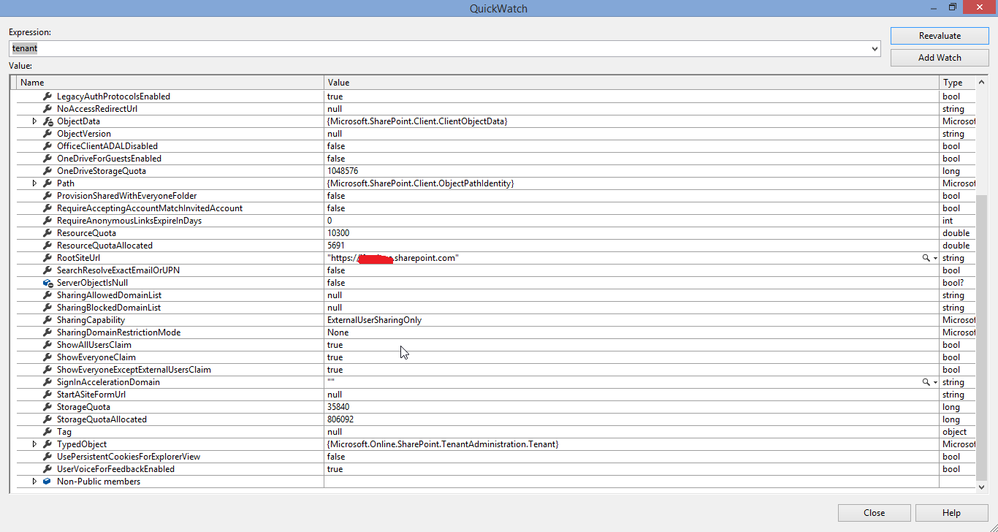
Task: Select the ResourceQuotaAllocated value 5691
Action: [x=336, y=246]
